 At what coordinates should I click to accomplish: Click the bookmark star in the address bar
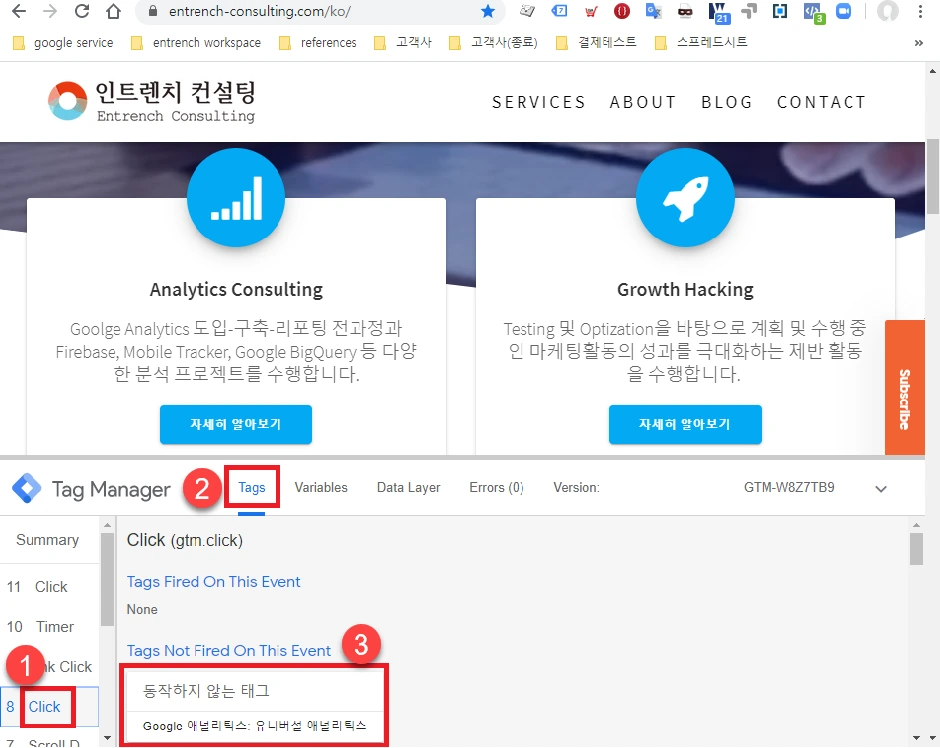[488, 11]
